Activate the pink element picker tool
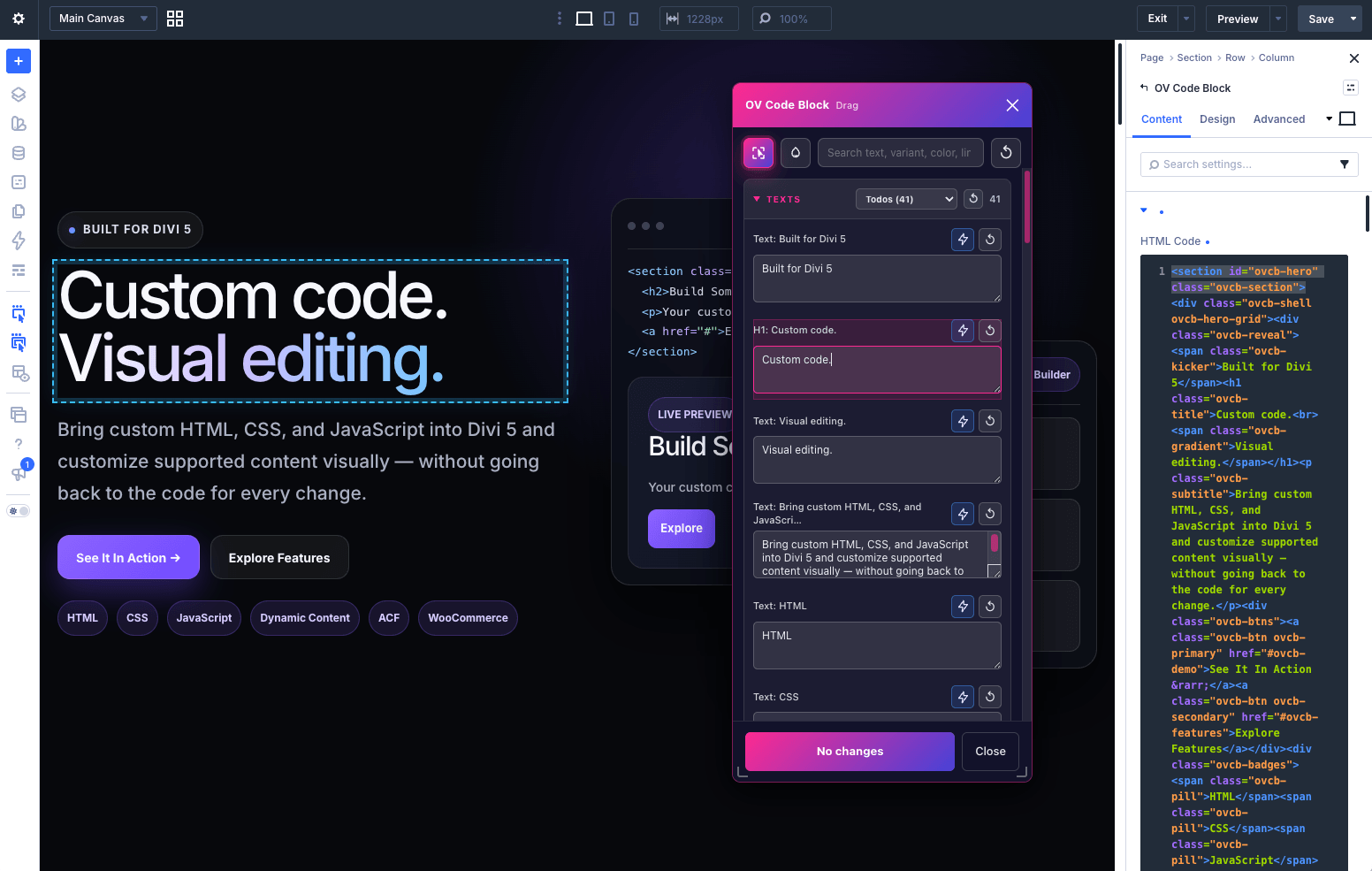1372x871 pixels. click(x=758, y=153)
